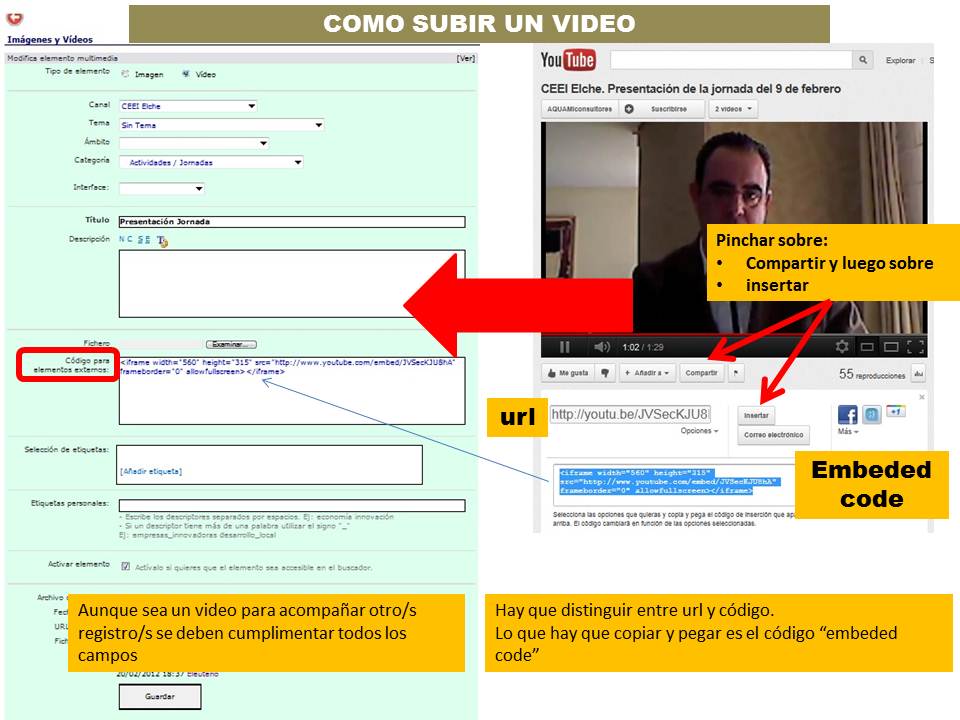Viewport: 960px width, 720px height.
Task: Toggle the Activar elemento checkbox
Action: pos(125,566)
